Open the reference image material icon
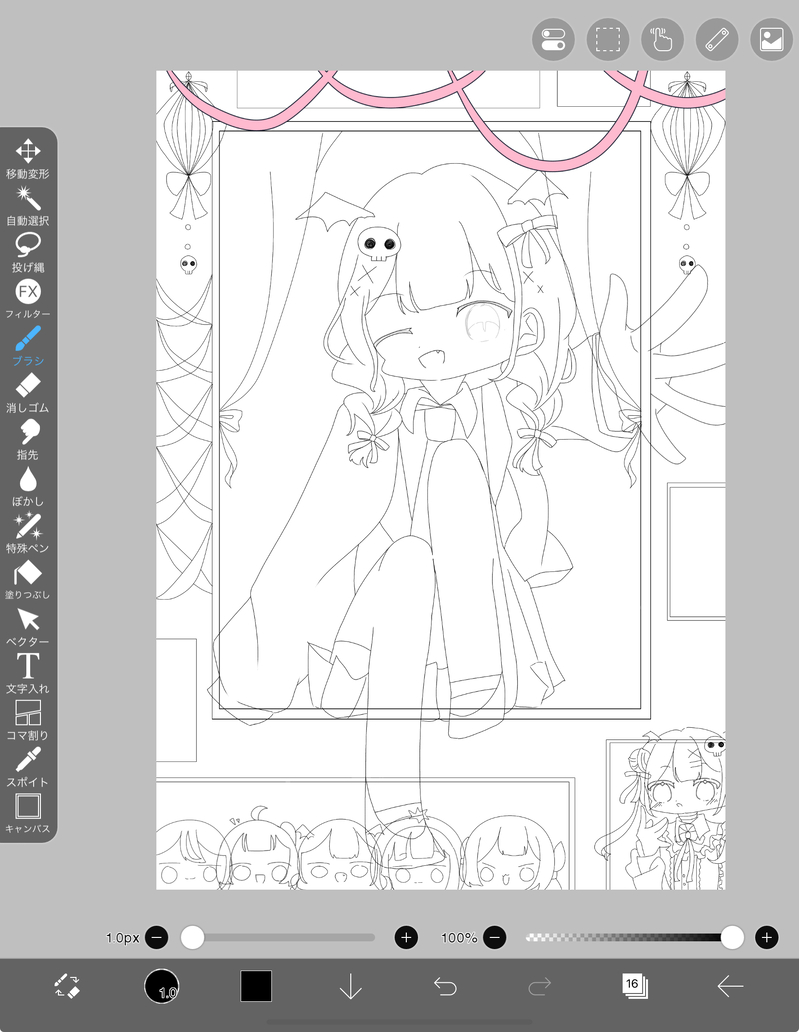Viewport: 799px width, 1032px height. tap(771, 39)
